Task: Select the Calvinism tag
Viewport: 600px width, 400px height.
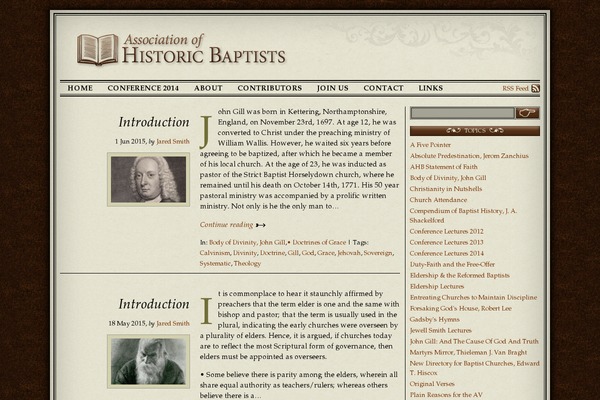Action: click(x=214, y=253)
